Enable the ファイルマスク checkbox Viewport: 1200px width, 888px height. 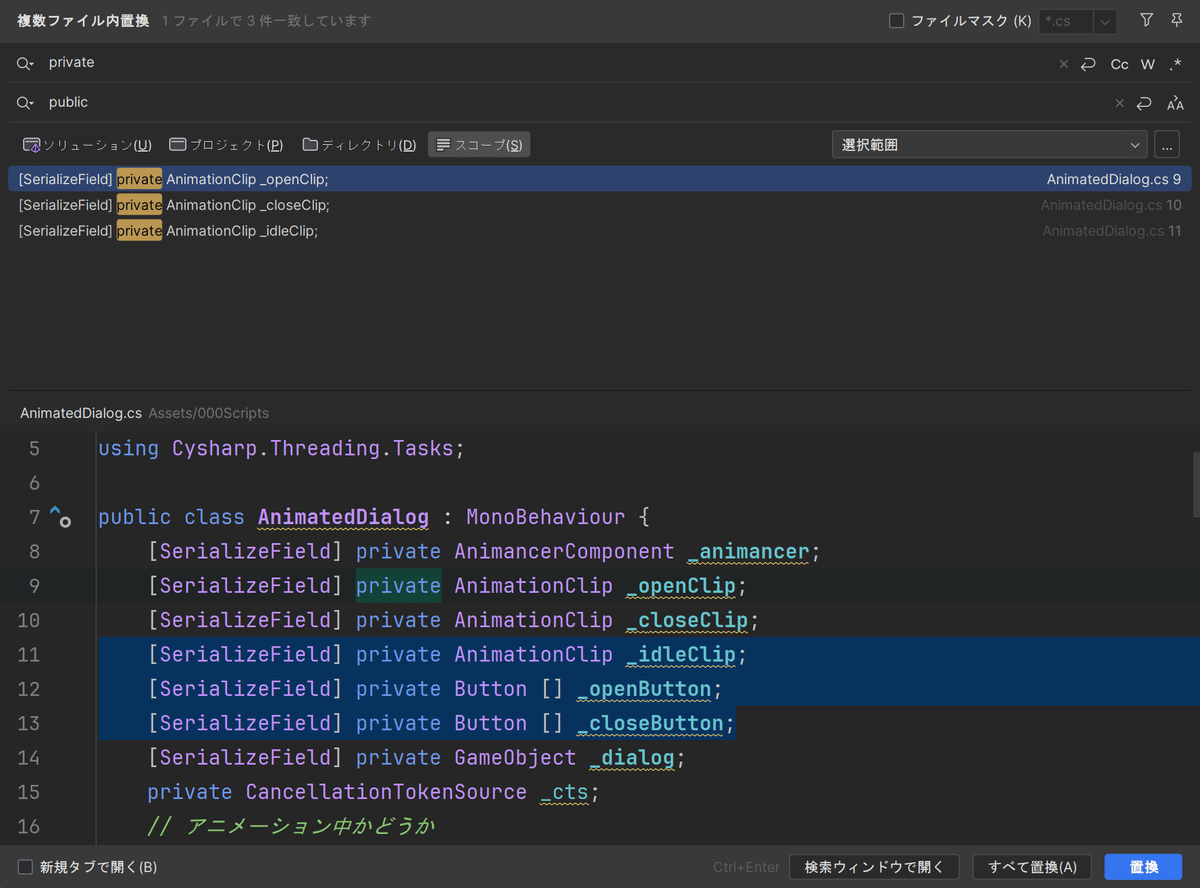point(896,20)
